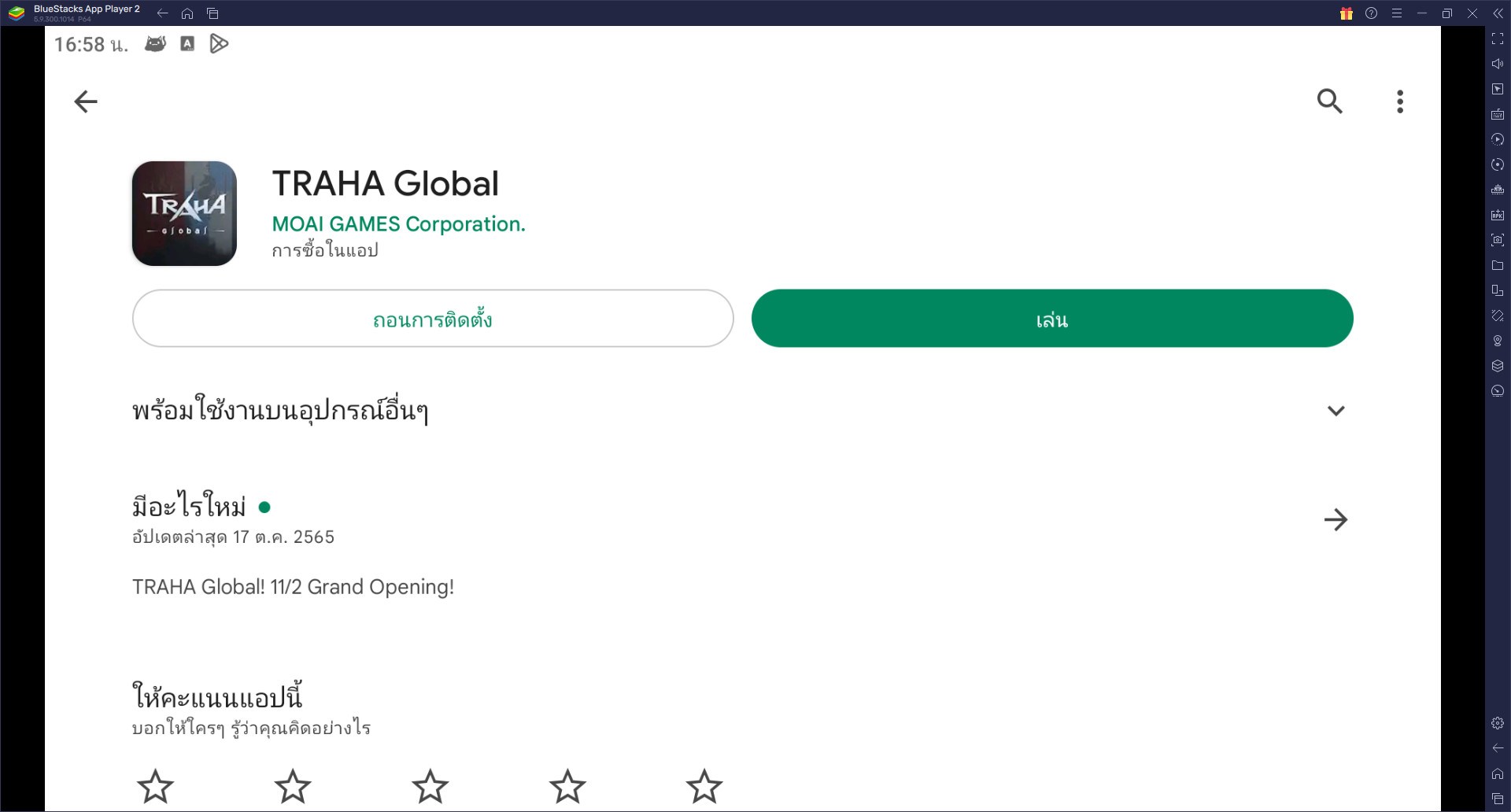The image size is (1511, 812).
Task: Click the 'อัปเดตล่าสุด 17 ต.ค. 2565' text
Action: coord(233,537)
